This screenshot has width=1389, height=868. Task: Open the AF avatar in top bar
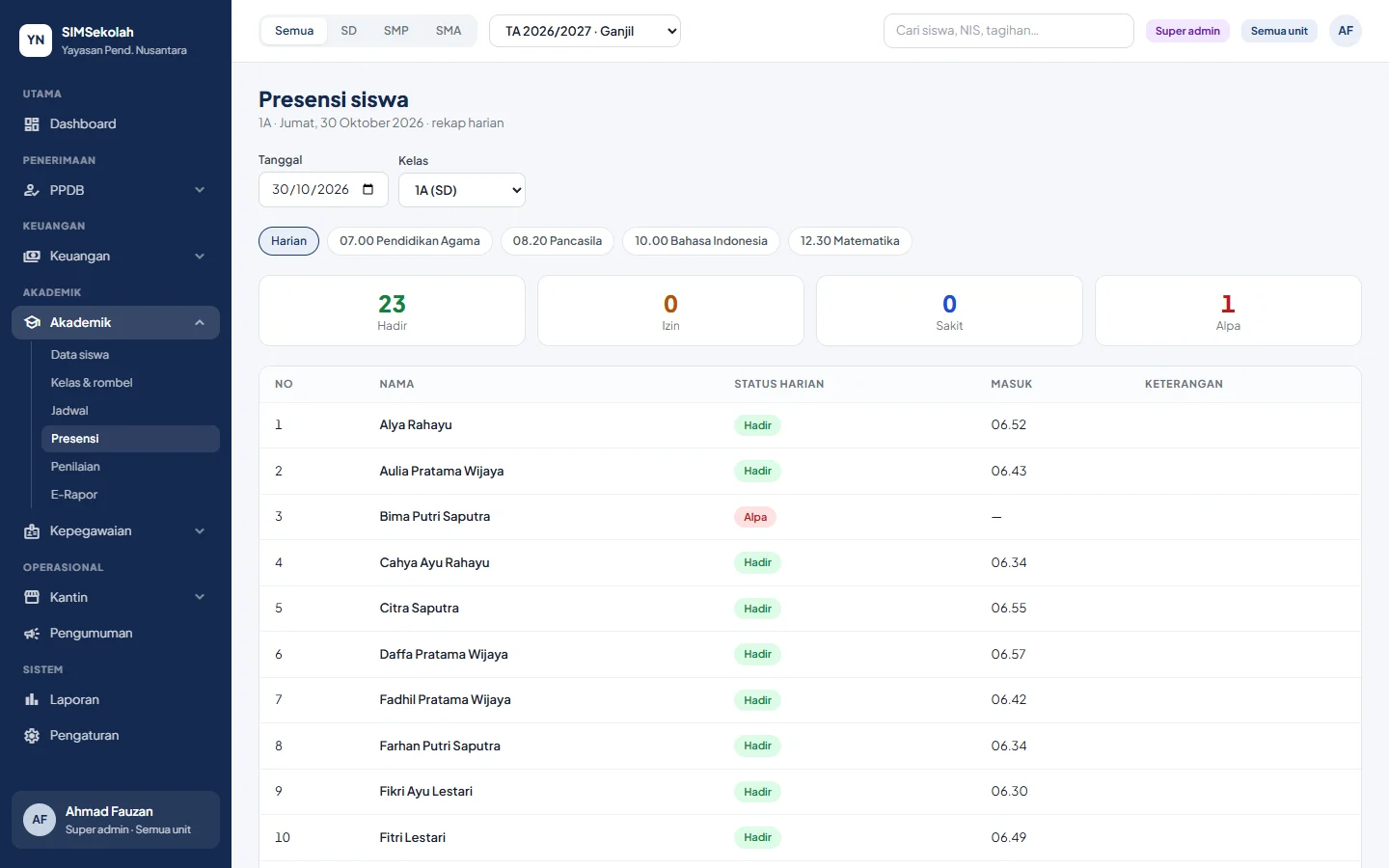pos(1346,31)
